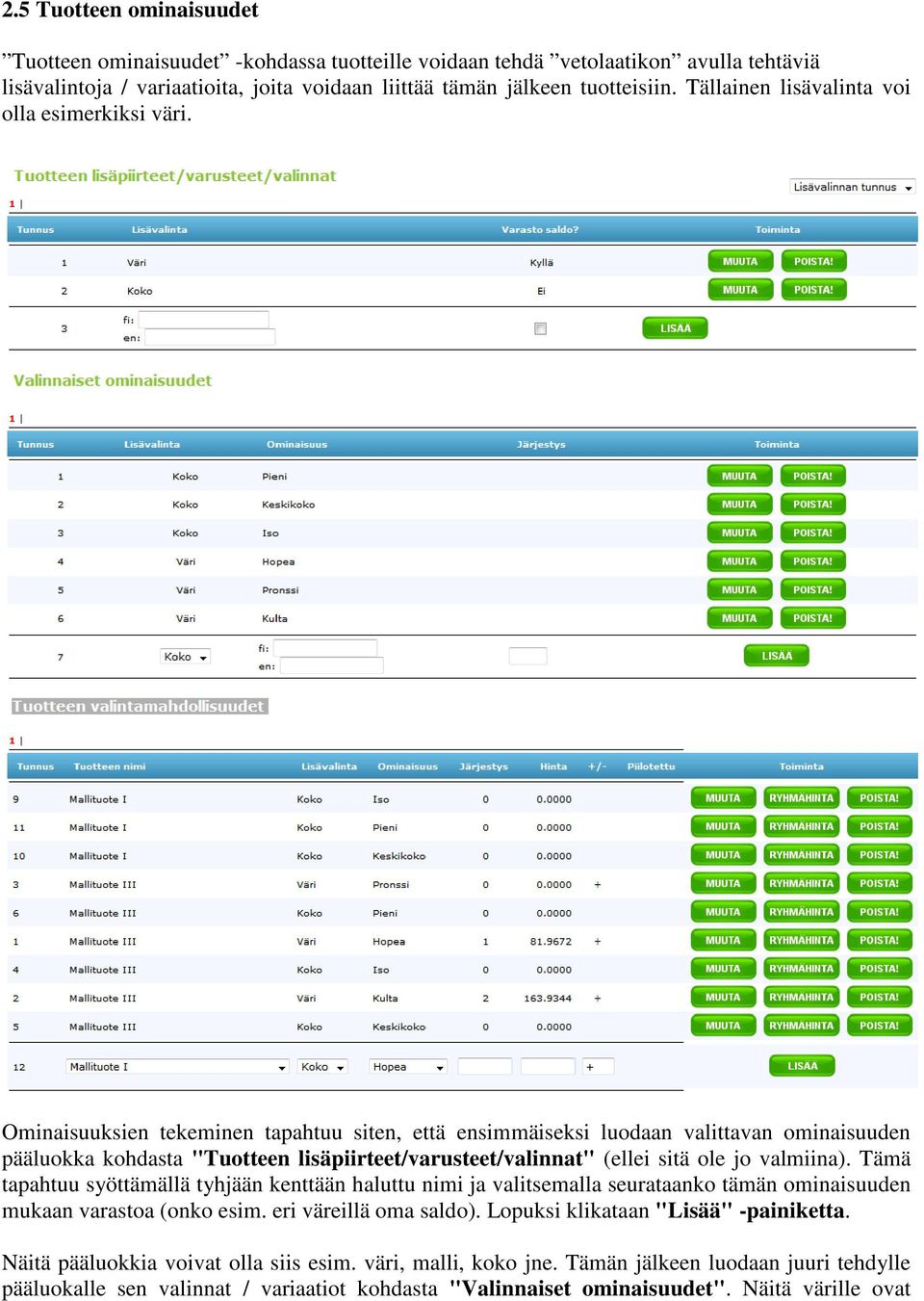
Task: Click POISTA! in the Väri row of the first table
Action: (813, 262)
